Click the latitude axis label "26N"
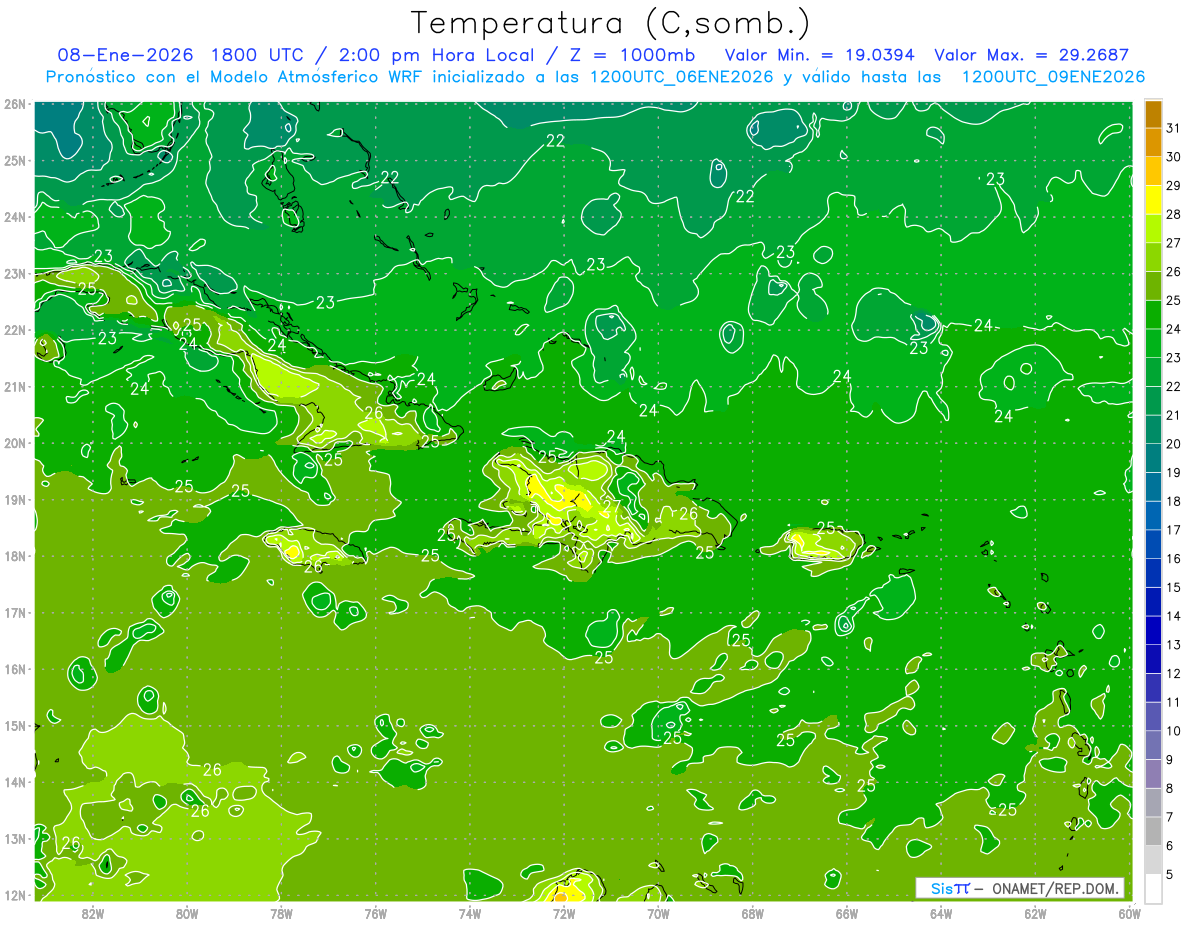This screenshot has width=1200, height=927. click(14, 103)
